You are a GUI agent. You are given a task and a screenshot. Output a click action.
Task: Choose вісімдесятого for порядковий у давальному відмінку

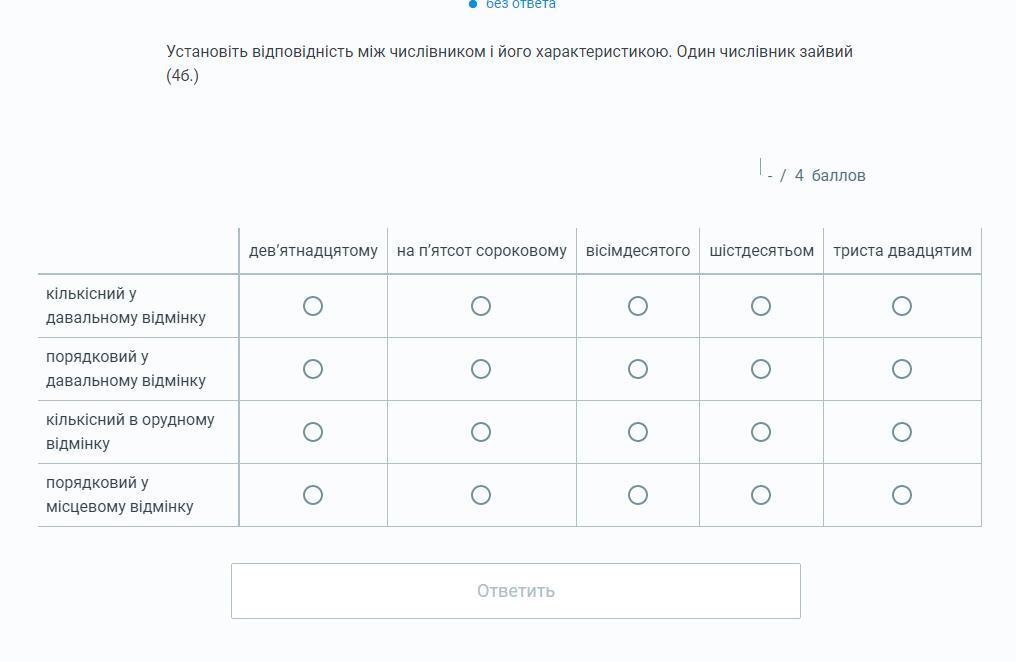pos(638,369)
